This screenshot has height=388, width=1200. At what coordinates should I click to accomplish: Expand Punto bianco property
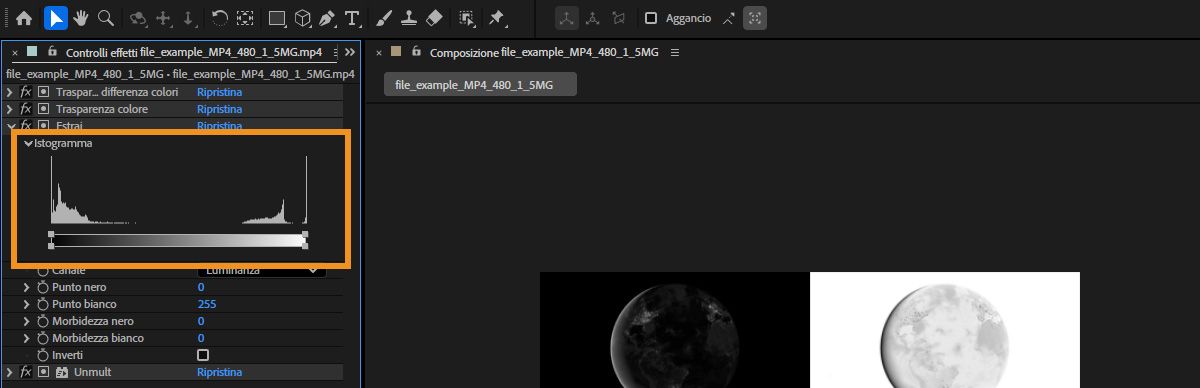pos(27,304)
